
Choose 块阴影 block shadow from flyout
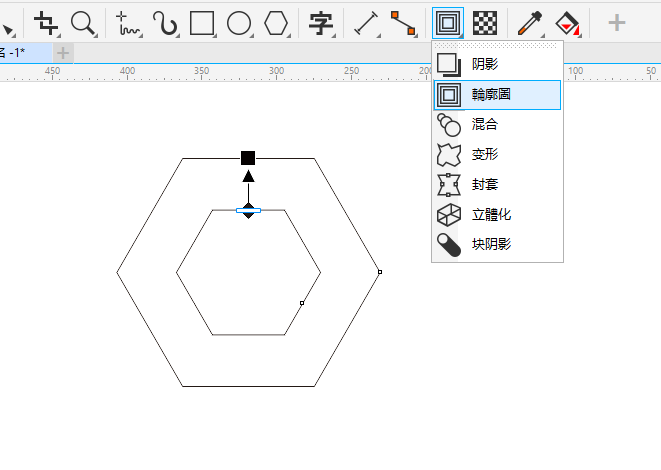(497, 244)
